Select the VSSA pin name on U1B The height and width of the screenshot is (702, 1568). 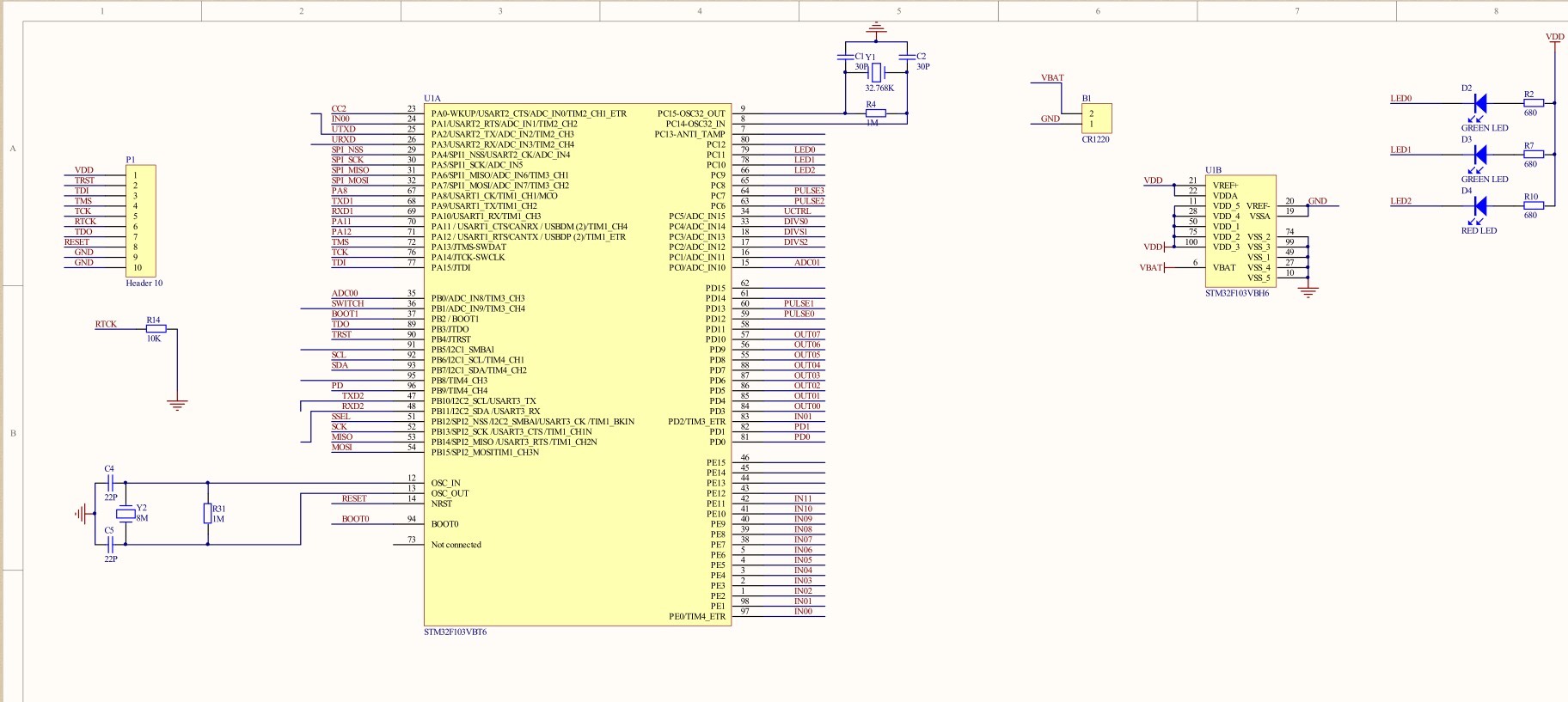(1259, 217)
